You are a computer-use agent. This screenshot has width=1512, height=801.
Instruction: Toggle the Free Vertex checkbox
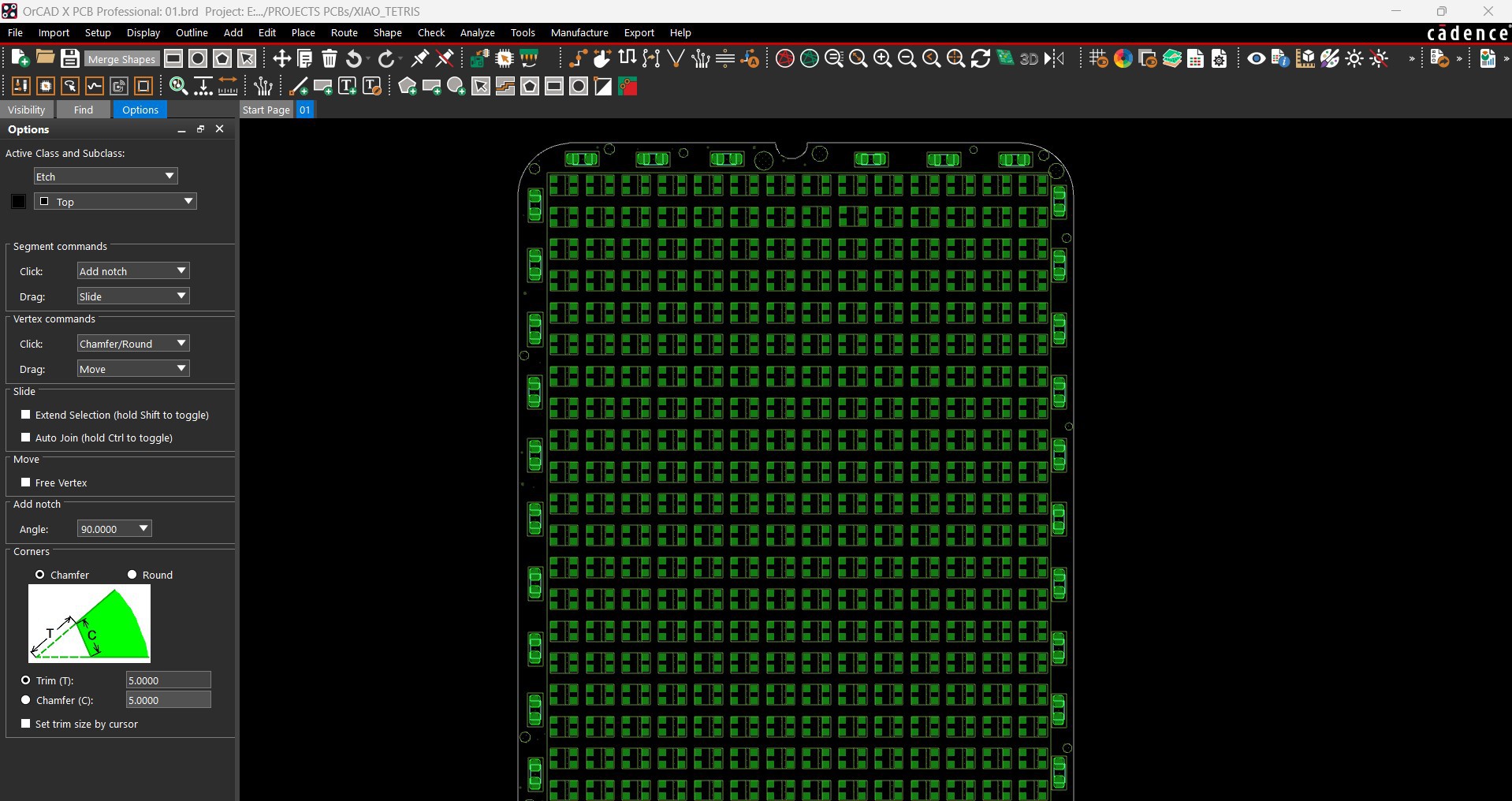(26, 482)
